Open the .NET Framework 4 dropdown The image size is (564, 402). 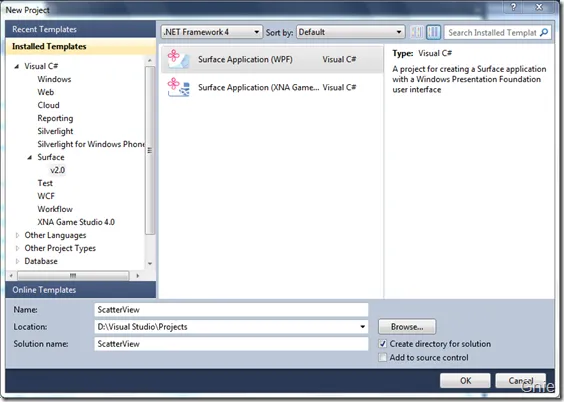[x=212, y=32]
